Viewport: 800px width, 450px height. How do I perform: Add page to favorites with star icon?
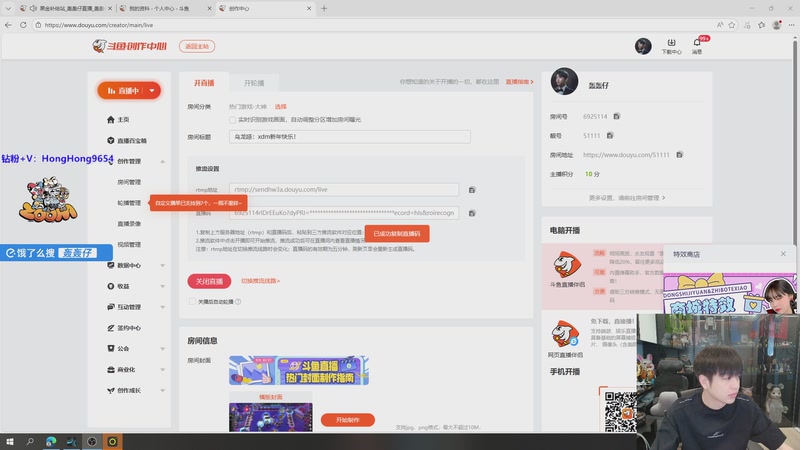pyautogui.click(x=732, y=24)
